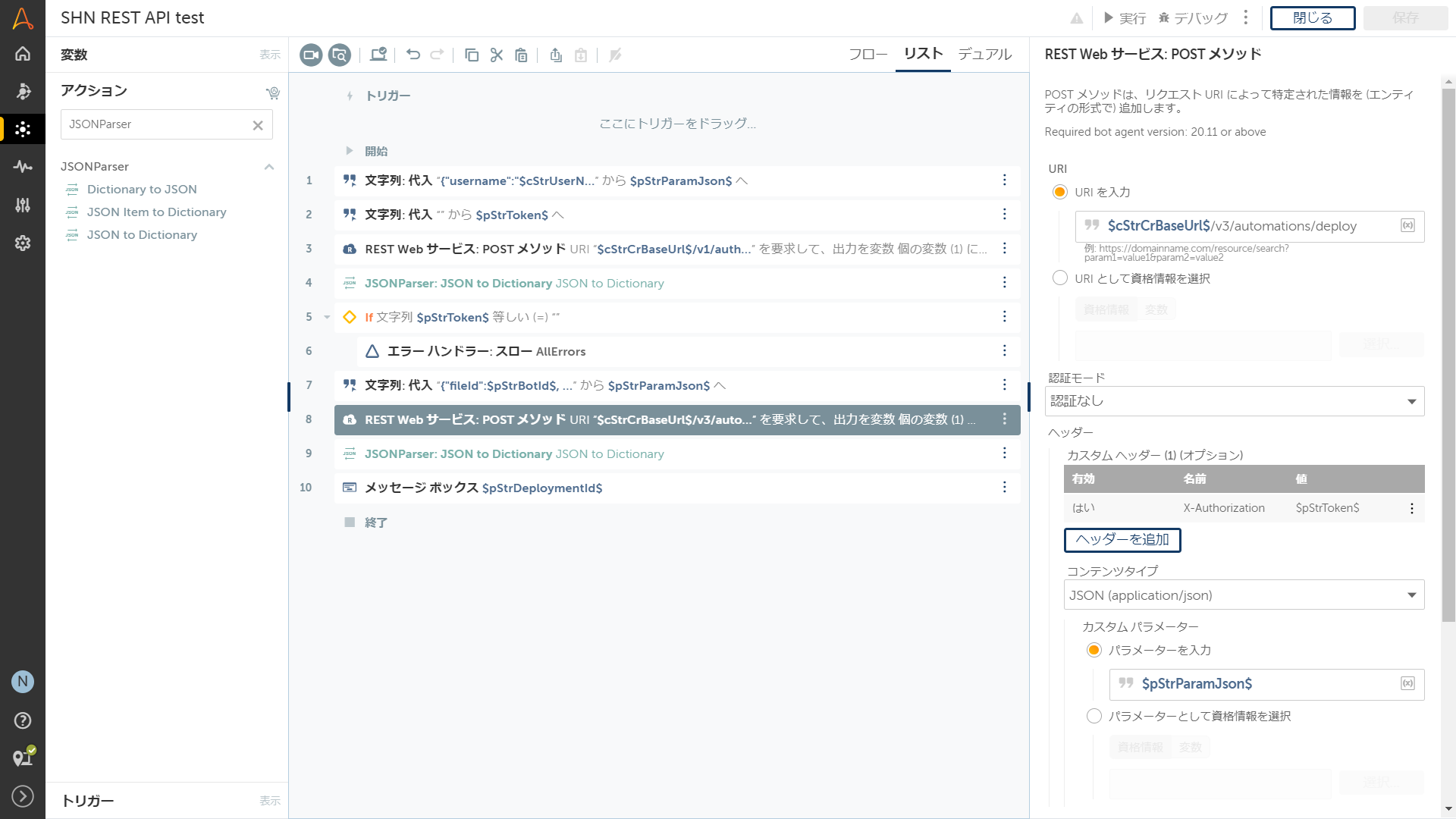The image size is (1456, 819).
Task: Insert variable into URI field icon
Action: pos(1407,225)
